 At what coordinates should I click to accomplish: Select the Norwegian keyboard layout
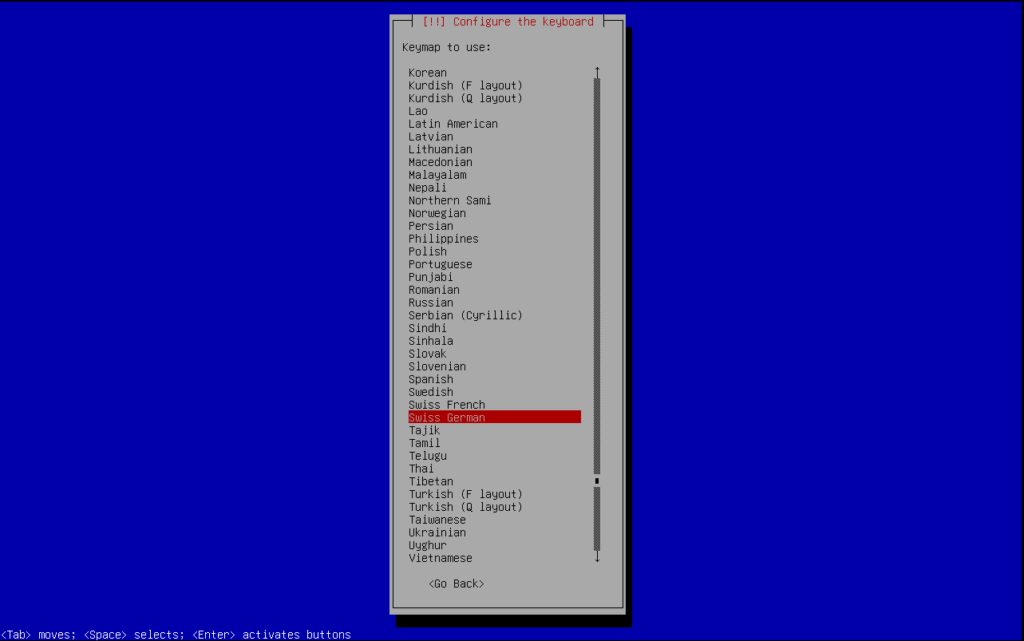coord(436,212)
